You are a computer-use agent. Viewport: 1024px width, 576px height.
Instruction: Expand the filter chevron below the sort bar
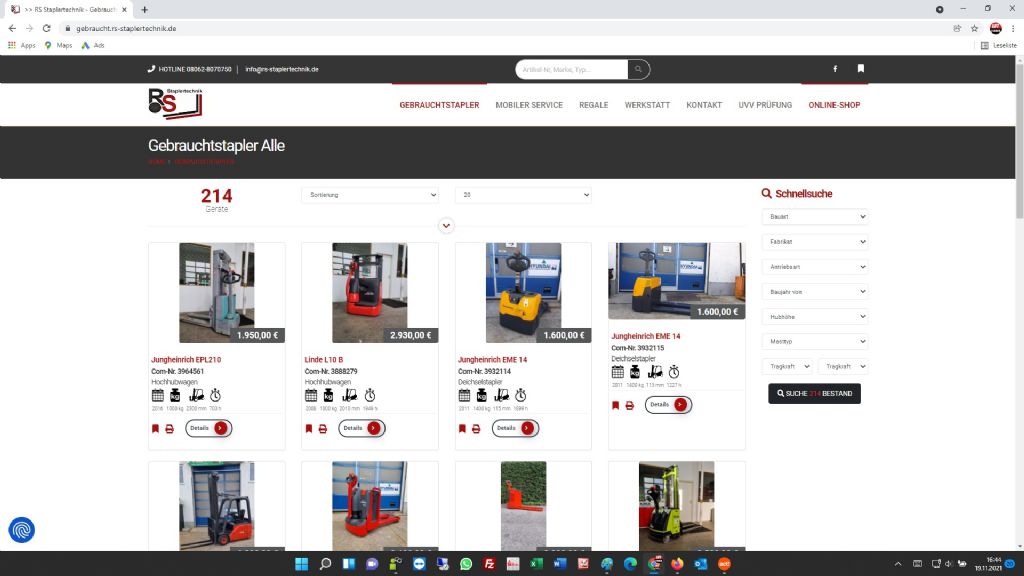point(446,226)
